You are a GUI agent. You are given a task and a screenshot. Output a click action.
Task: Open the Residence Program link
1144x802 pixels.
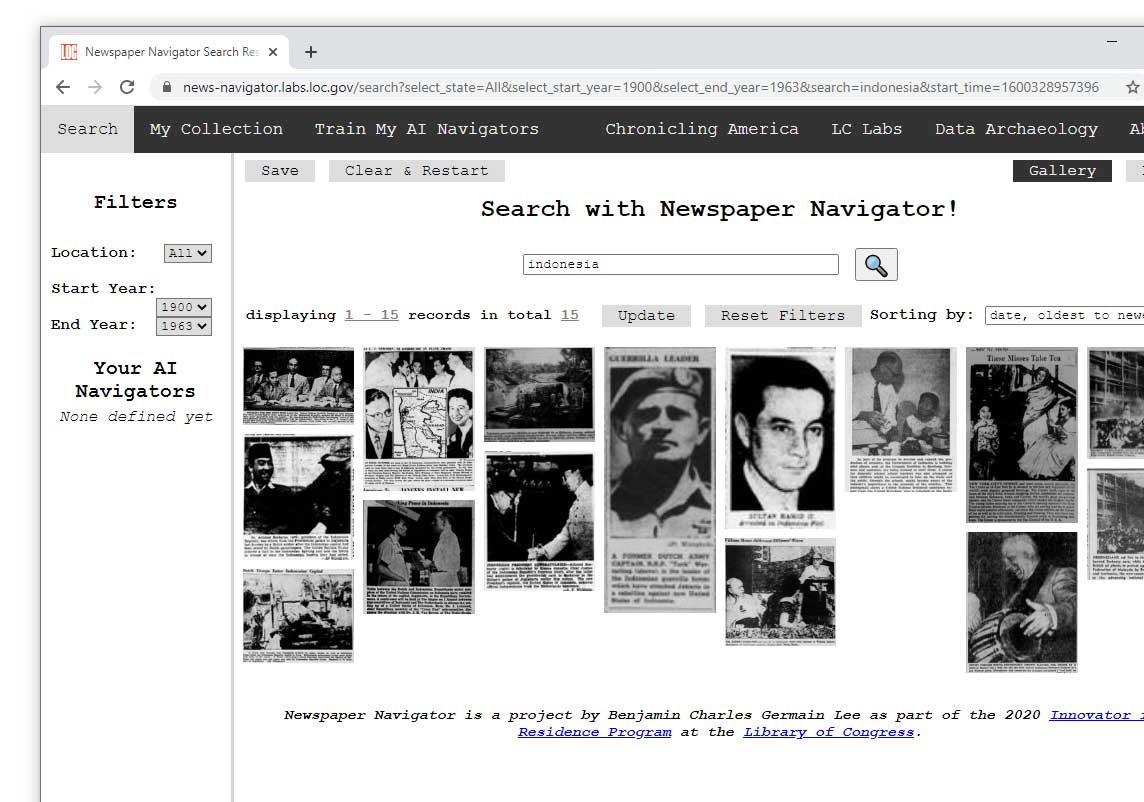click(x=595, y=732)
